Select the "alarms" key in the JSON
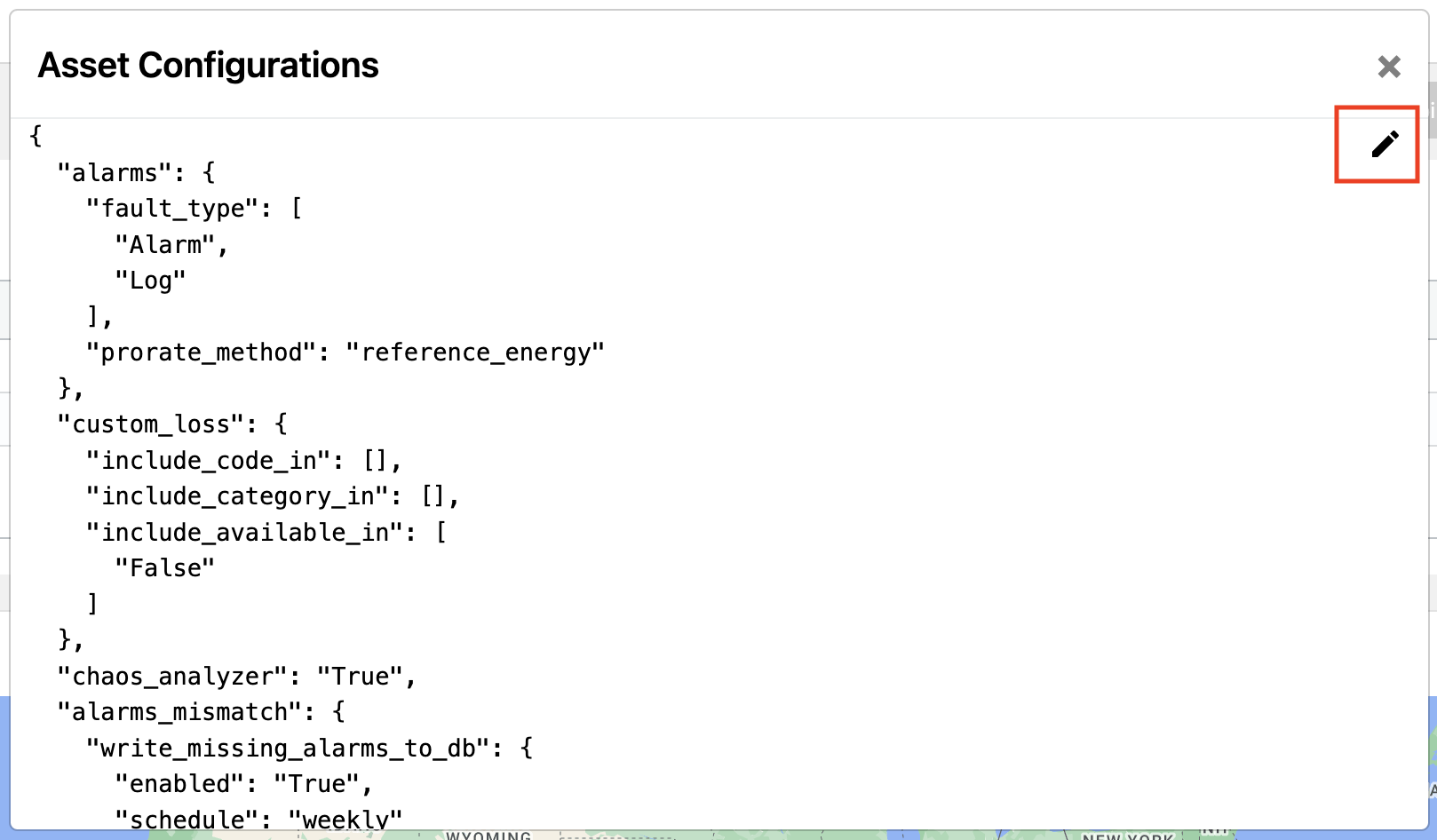Screen dimensions: 1437x840 click(x=115, y=172)
